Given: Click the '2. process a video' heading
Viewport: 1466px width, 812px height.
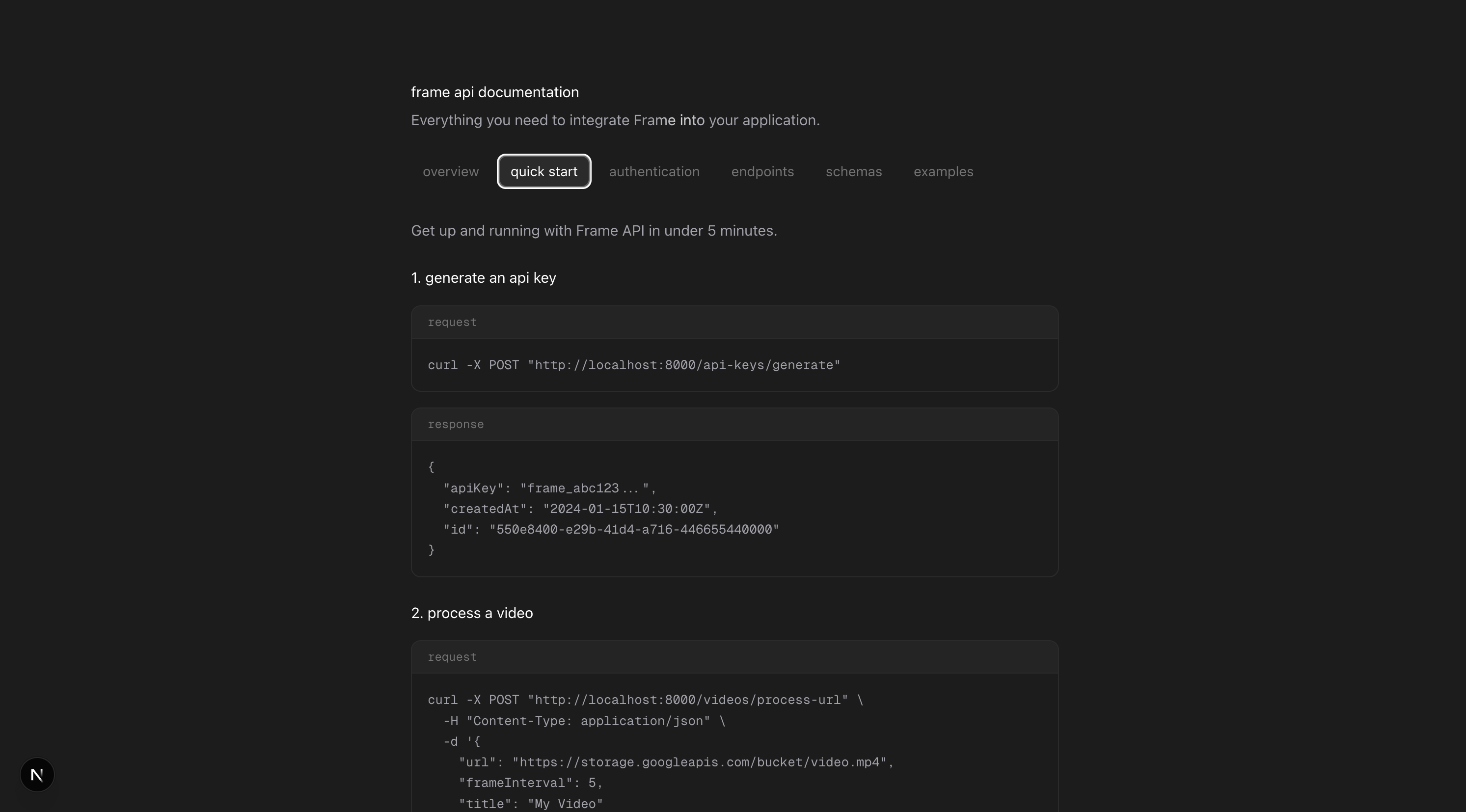Looking at the screenshot, I should (472, 613).
